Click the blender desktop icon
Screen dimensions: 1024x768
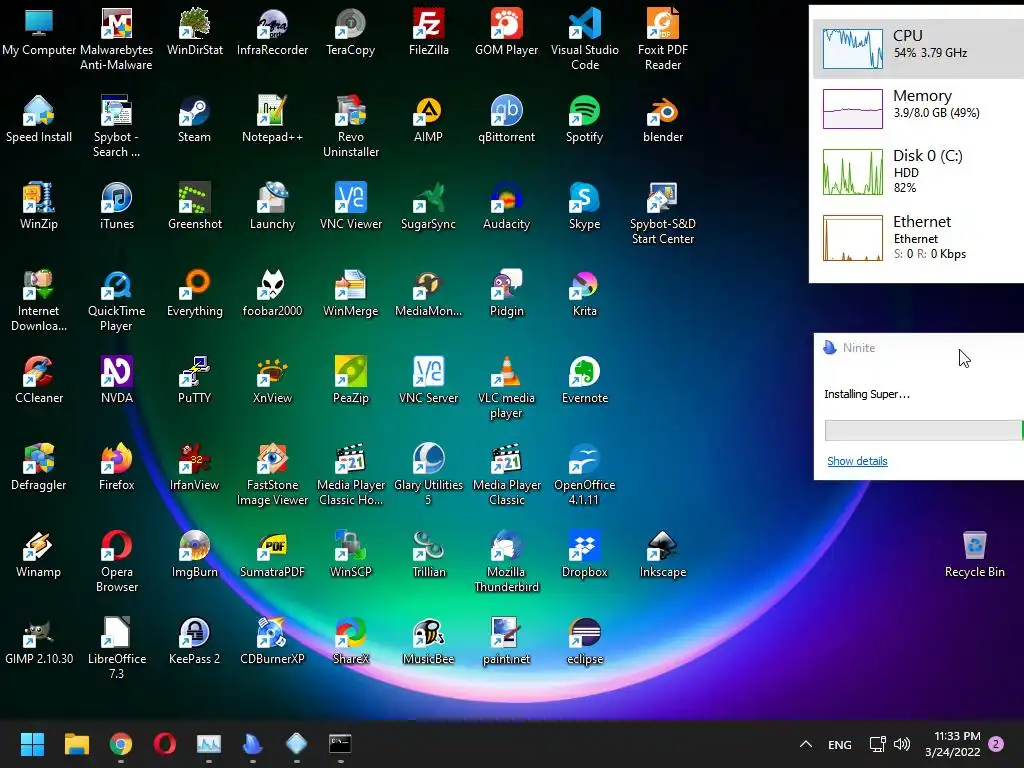tap(663, 119)
